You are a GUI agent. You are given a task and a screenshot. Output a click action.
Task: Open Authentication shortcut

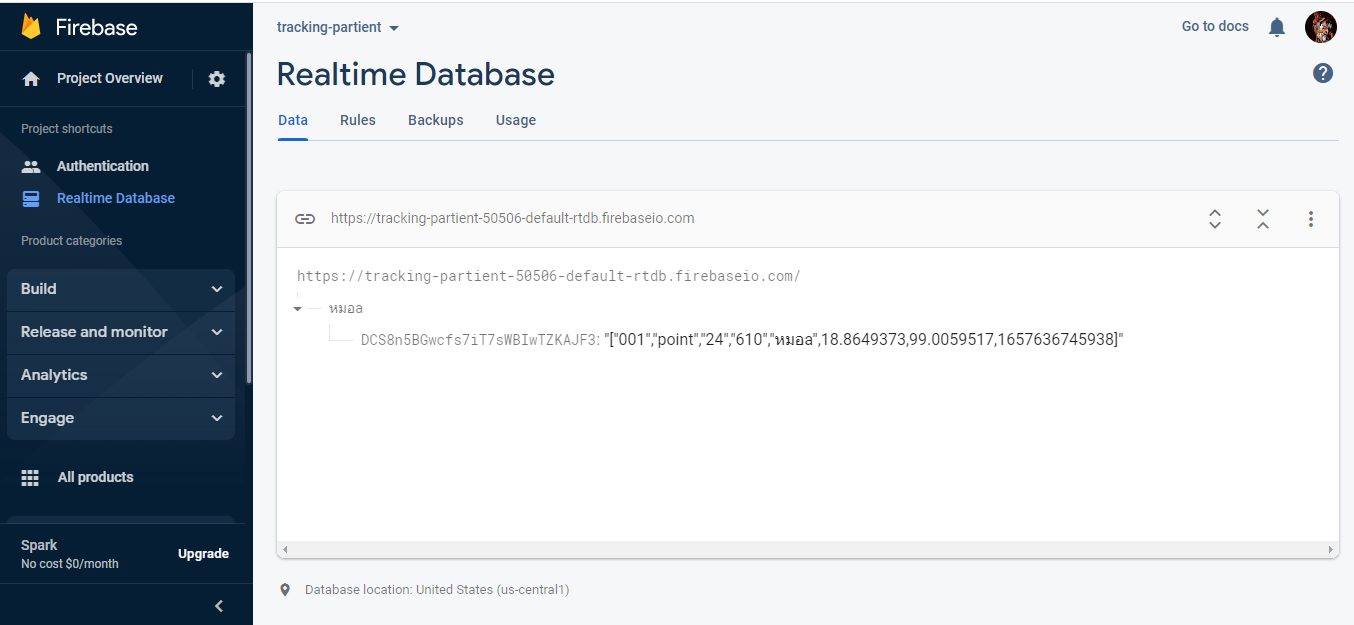pos(103,166)
